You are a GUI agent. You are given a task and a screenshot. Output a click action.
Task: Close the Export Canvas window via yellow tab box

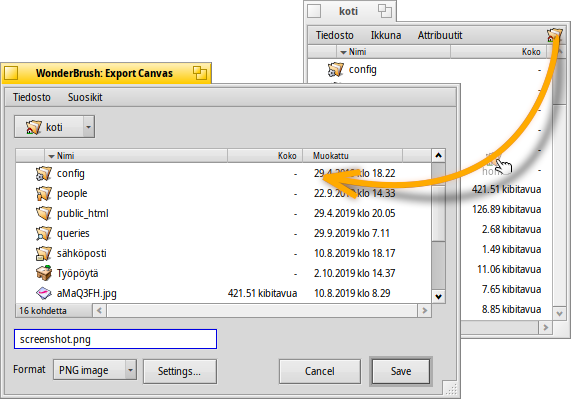coord(11,73)
